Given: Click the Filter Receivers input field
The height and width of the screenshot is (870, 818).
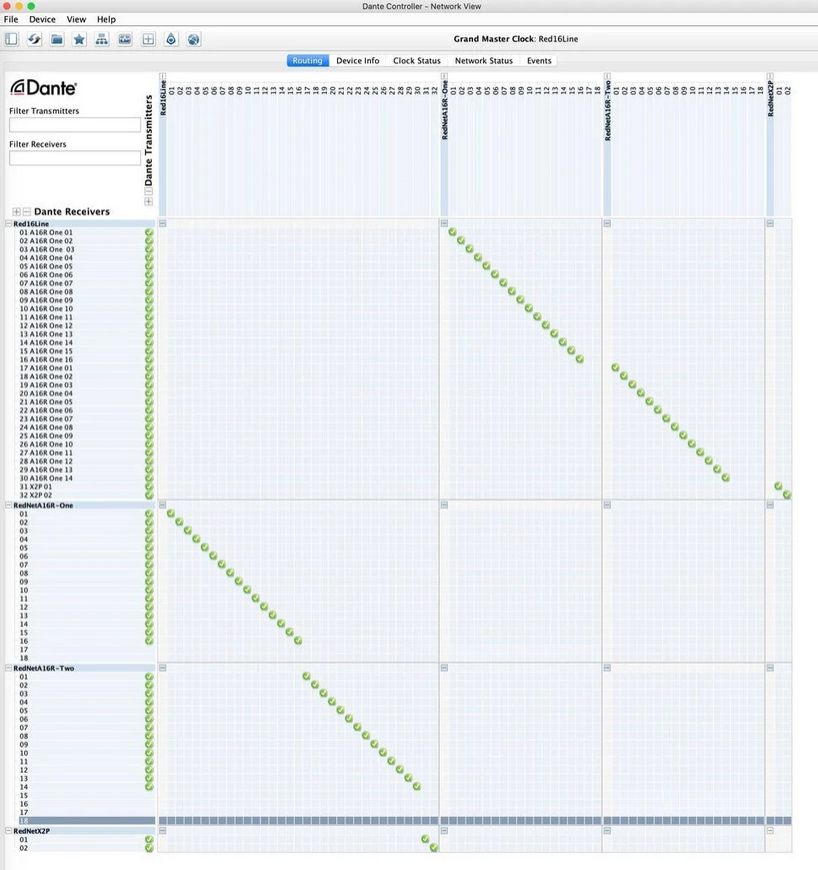Looking at the screenshot, I should tap(75, 158).
